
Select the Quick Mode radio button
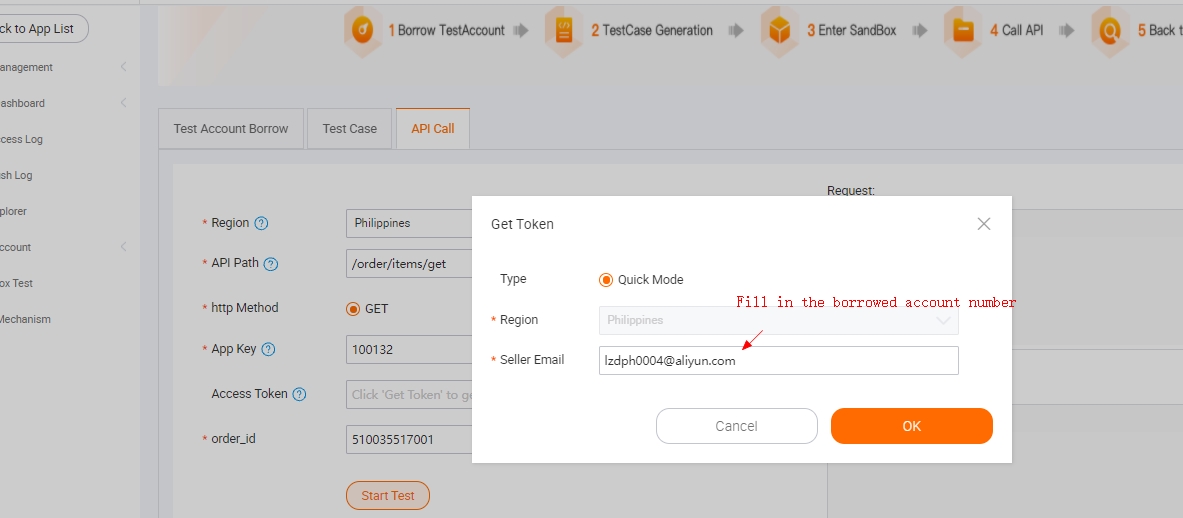click(x=606, y=280)
